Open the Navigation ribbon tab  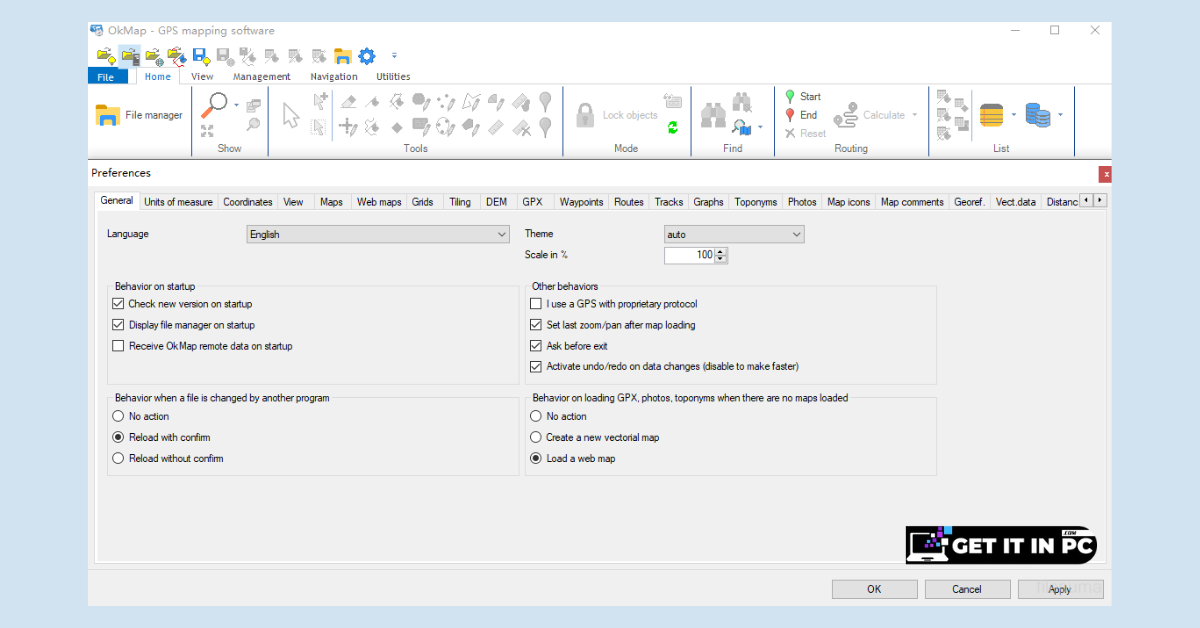pyautogui.click(x=334, y=76)
